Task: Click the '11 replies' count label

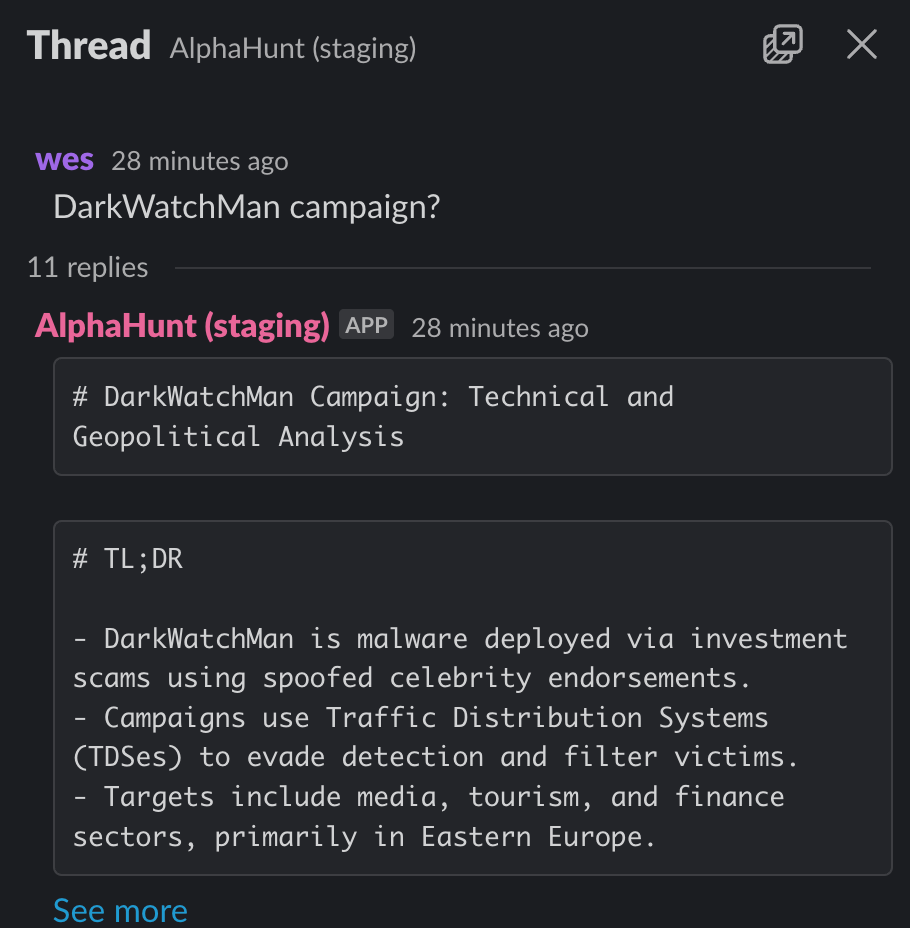Action: point(88,268)
